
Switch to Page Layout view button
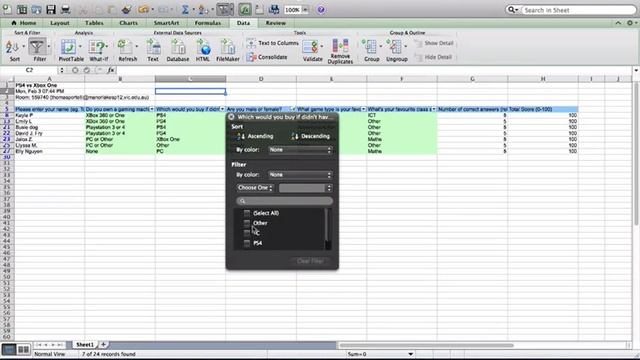(x=24, y=349)
